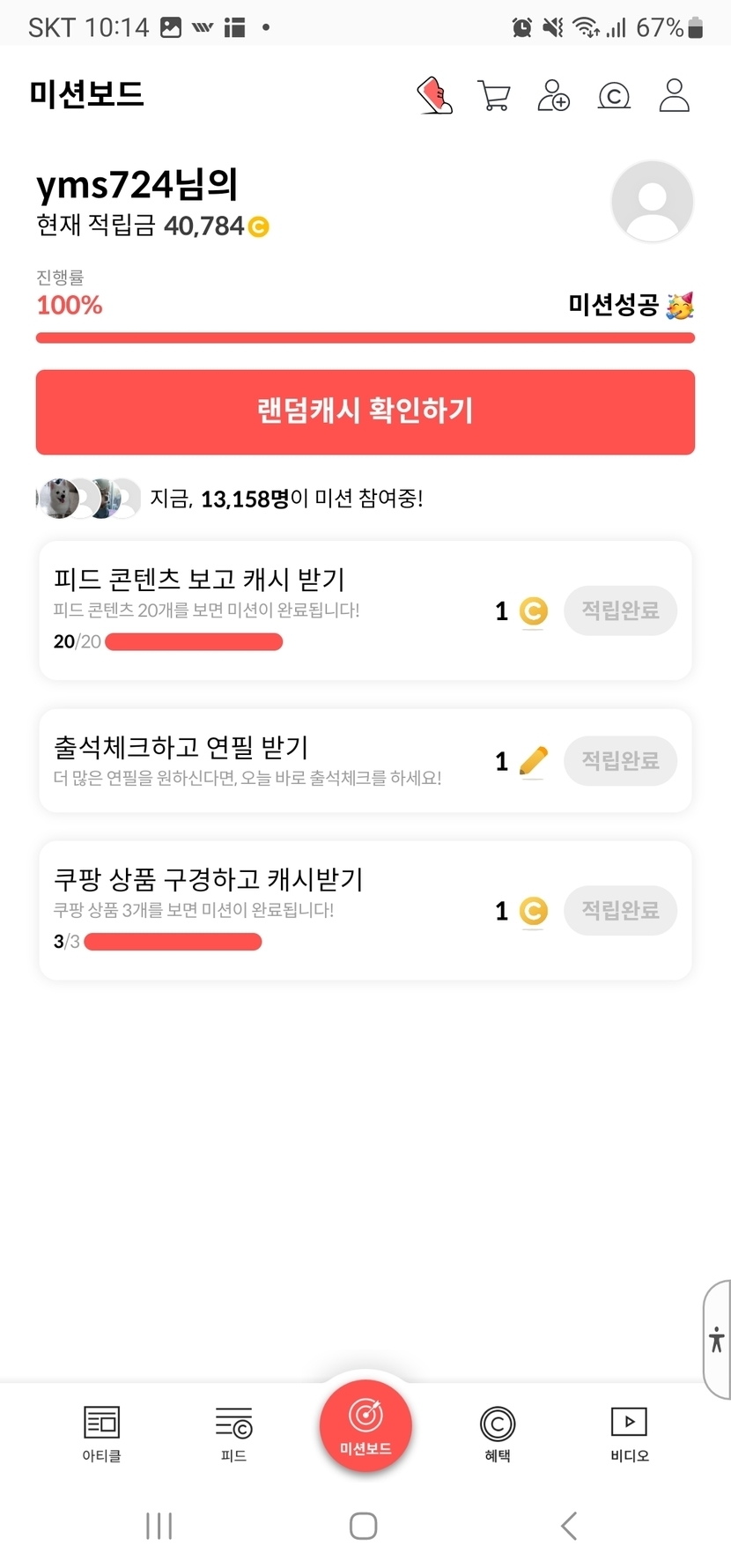Open my profile icon in header
Viewport: 731px width, 1568px height.
tap(674, 95)
